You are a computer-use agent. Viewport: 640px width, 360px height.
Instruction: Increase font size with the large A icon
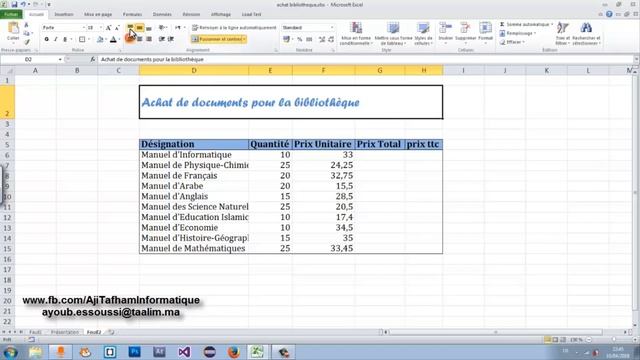[108, 28]
